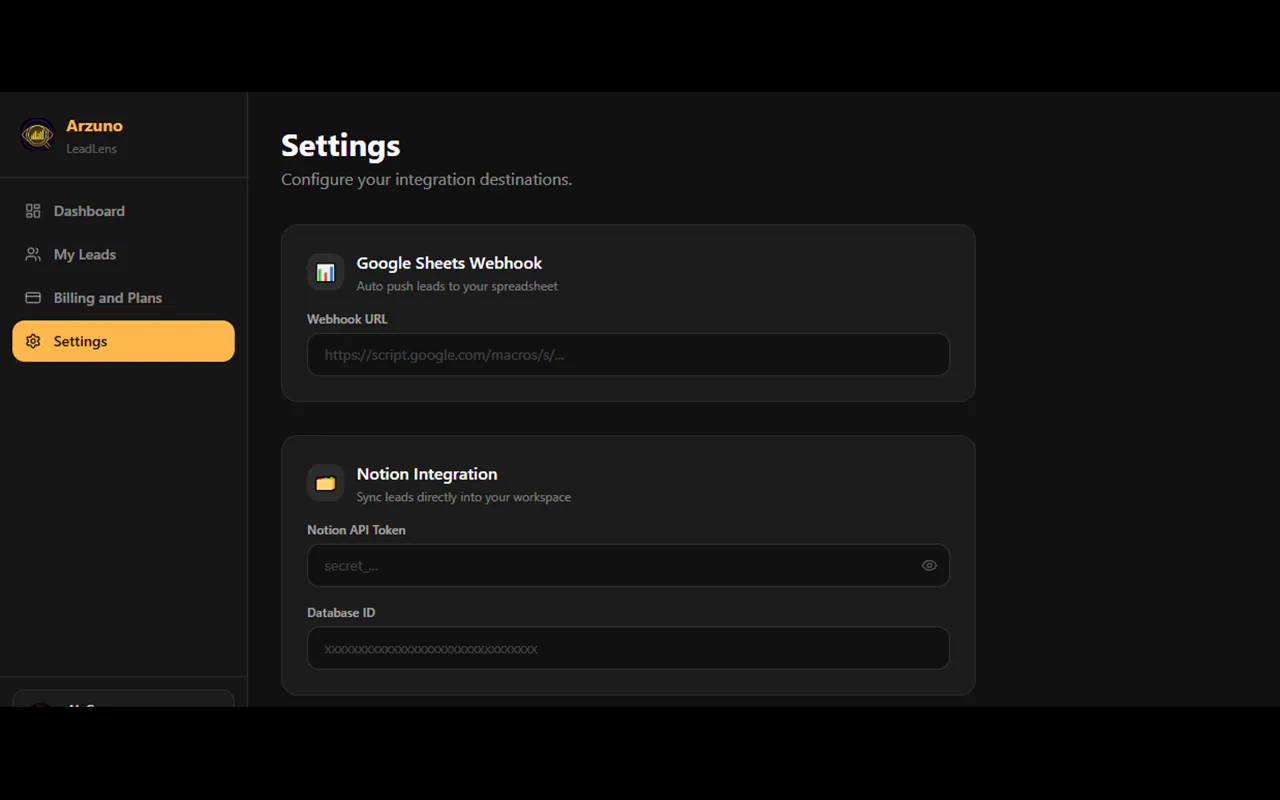Click the Settings page heading

pos(341,146)
